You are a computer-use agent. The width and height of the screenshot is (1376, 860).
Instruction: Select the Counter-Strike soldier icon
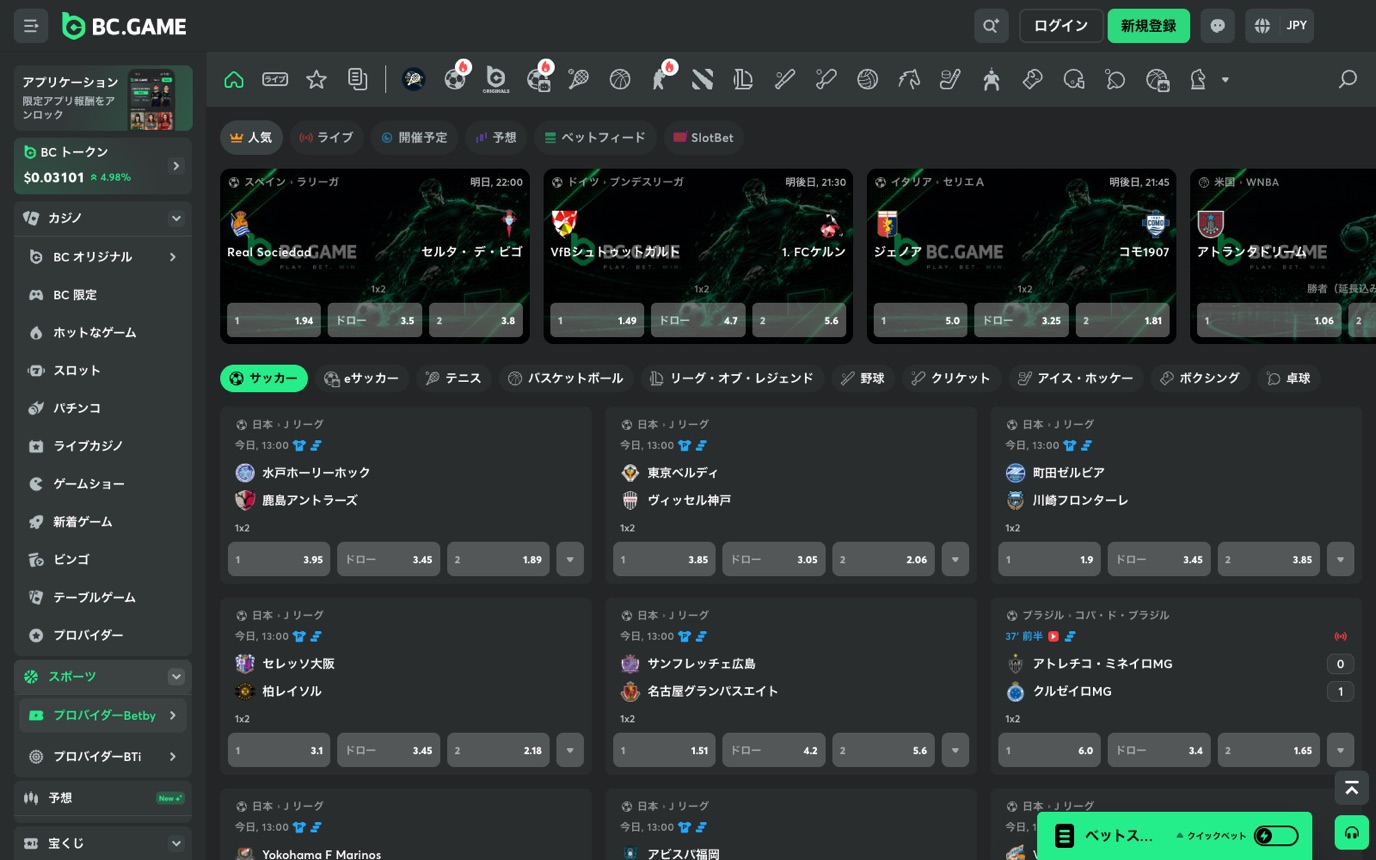(x=661, y=79)
